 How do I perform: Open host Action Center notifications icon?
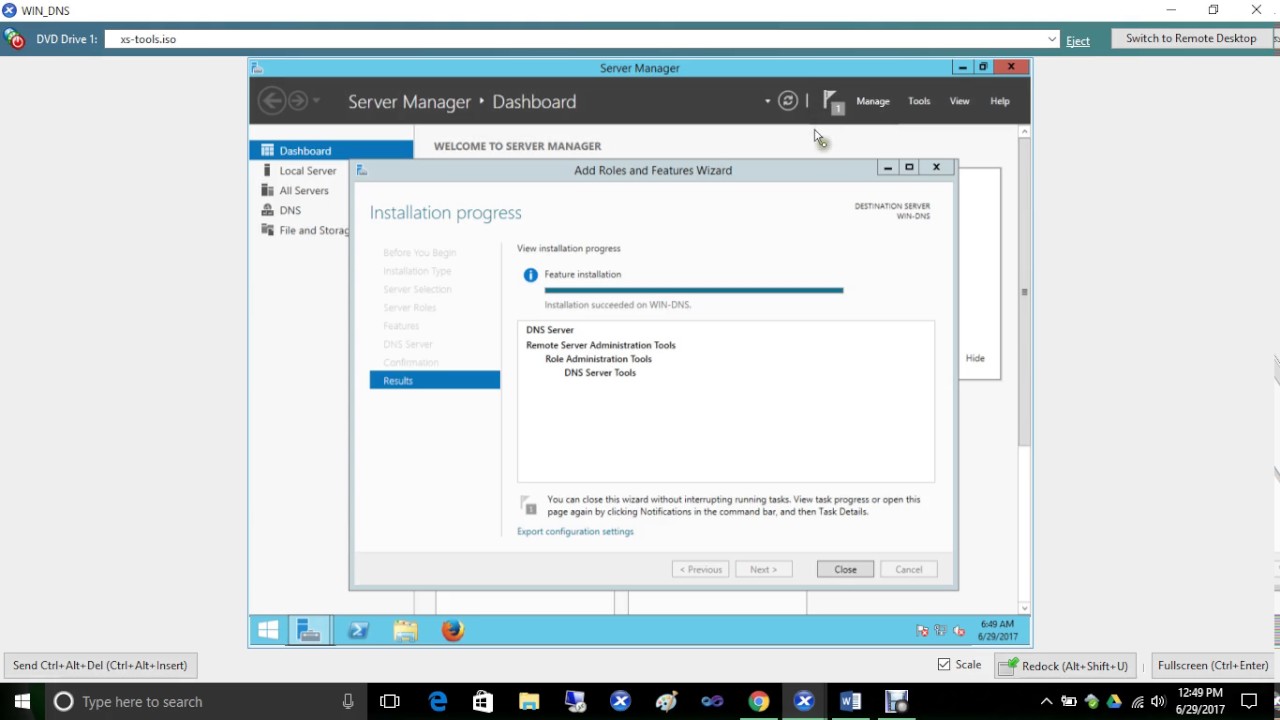1249,702
